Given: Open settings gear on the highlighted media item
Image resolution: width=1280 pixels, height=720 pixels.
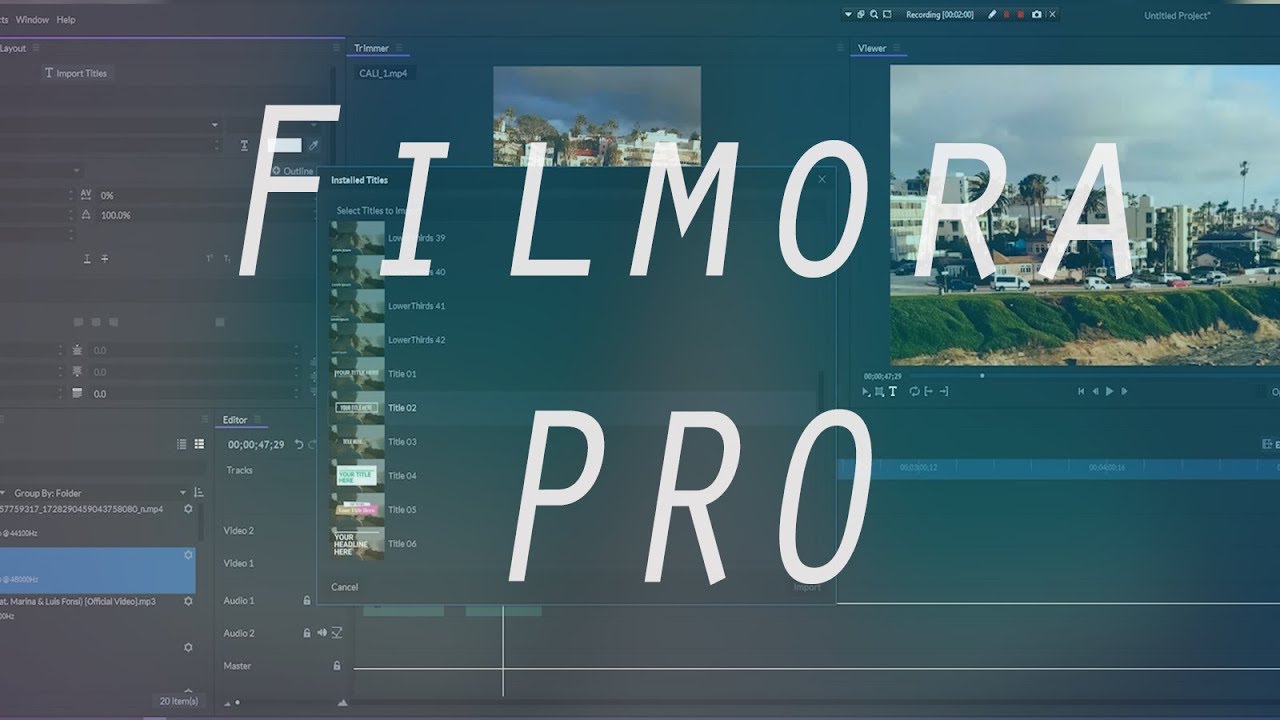Looking at the screenshot, I should tap(188, 555).
